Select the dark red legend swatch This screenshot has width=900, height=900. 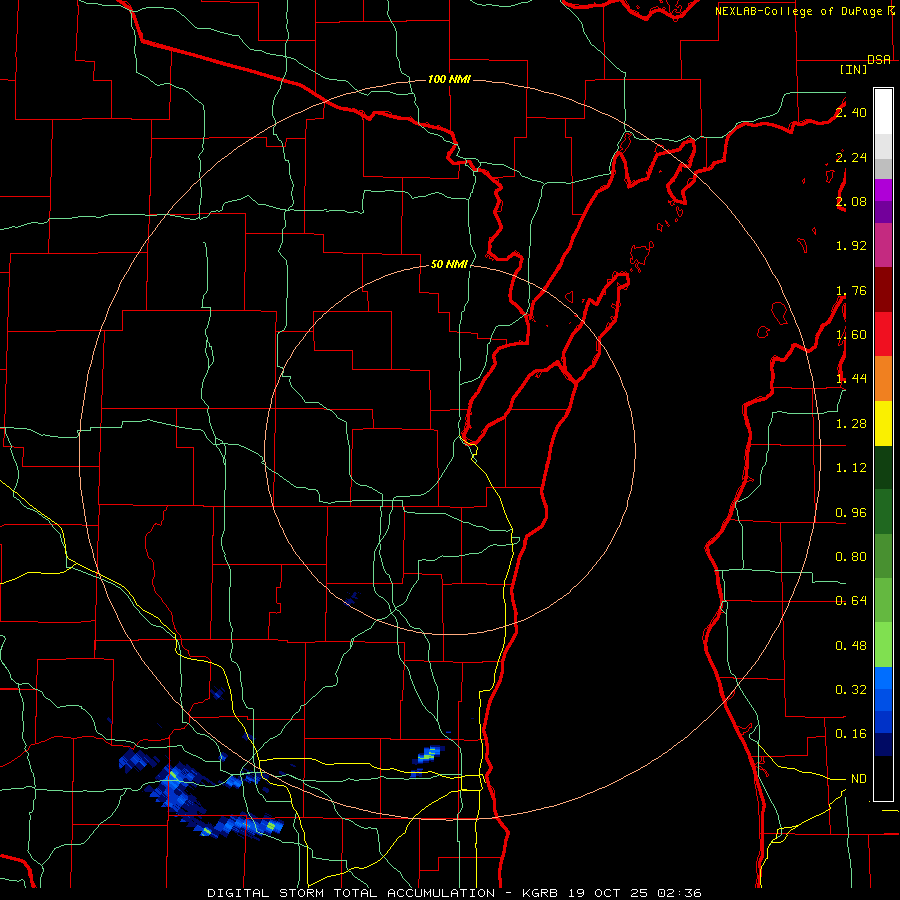[883, 289]
